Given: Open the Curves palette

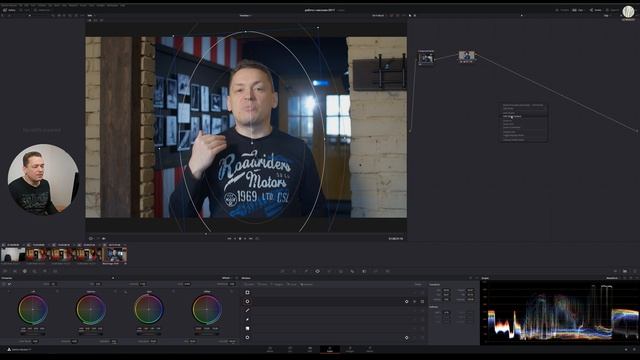Looking at the screenshot, I should point(282,271).
